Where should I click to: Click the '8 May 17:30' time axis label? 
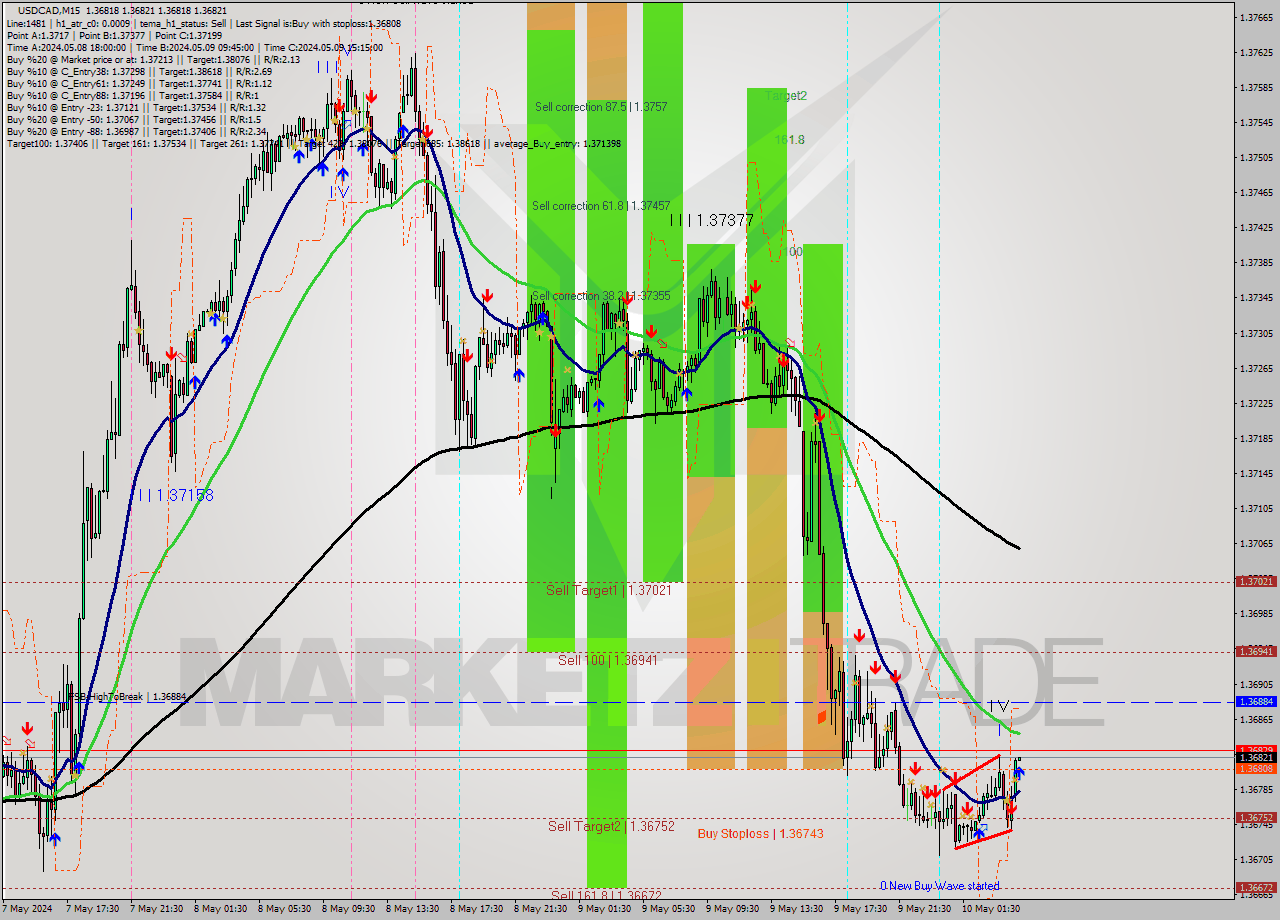[476, 909]
